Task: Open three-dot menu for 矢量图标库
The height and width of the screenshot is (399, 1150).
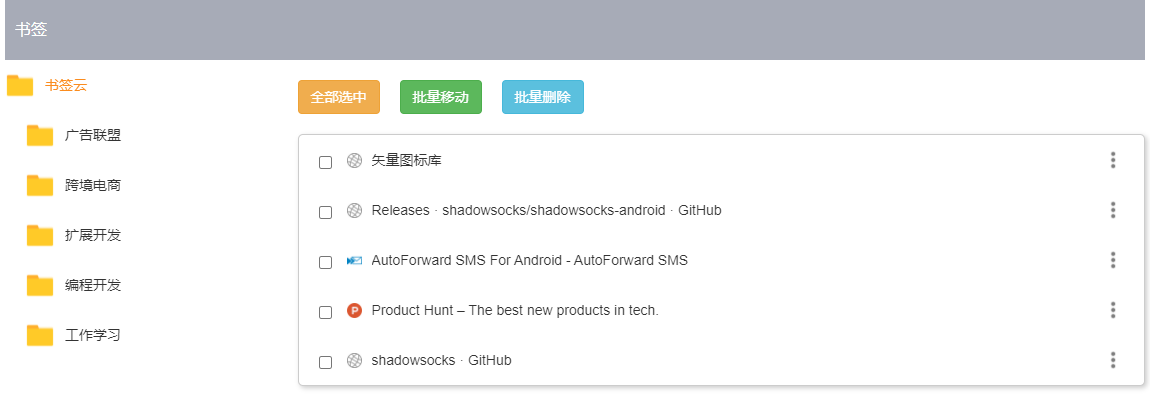Action: pyautogui.click(x=1113, y=160)
